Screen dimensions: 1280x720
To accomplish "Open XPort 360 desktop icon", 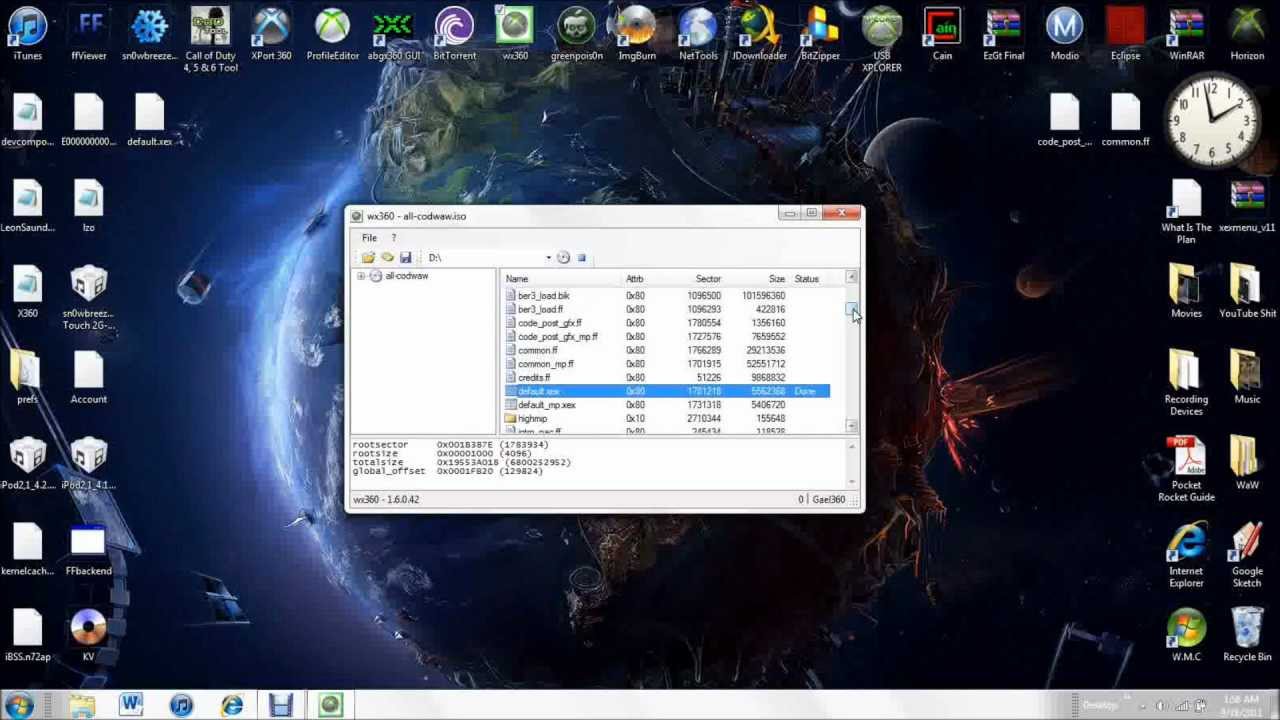I will point(271,34).
